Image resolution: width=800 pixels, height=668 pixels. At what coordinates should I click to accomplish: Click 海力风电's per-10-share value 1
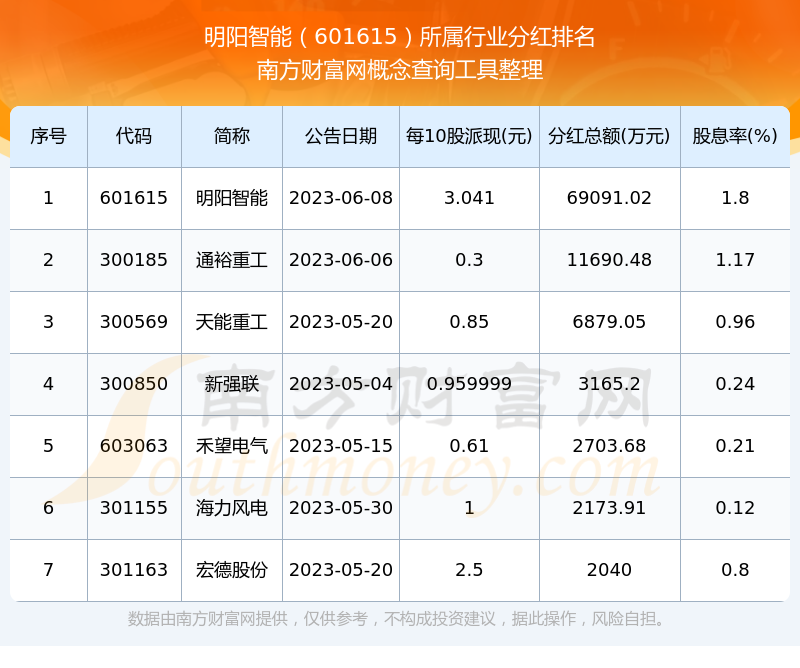[x=469, y=508]
